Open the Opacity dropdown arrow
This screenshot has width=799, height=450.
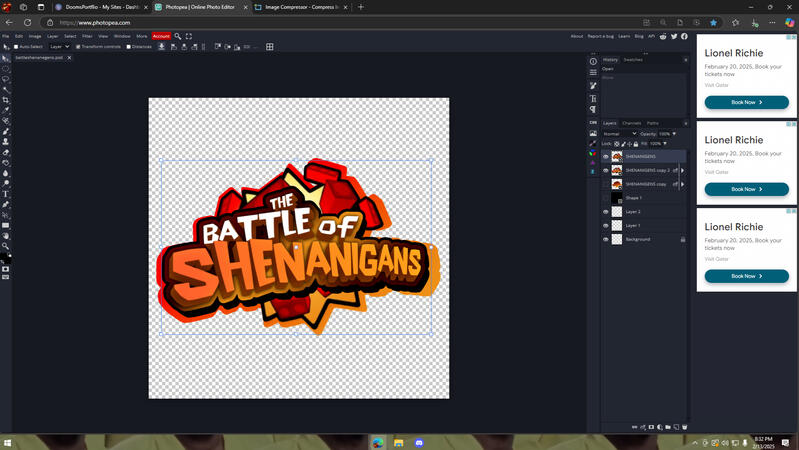coord(674,134)
